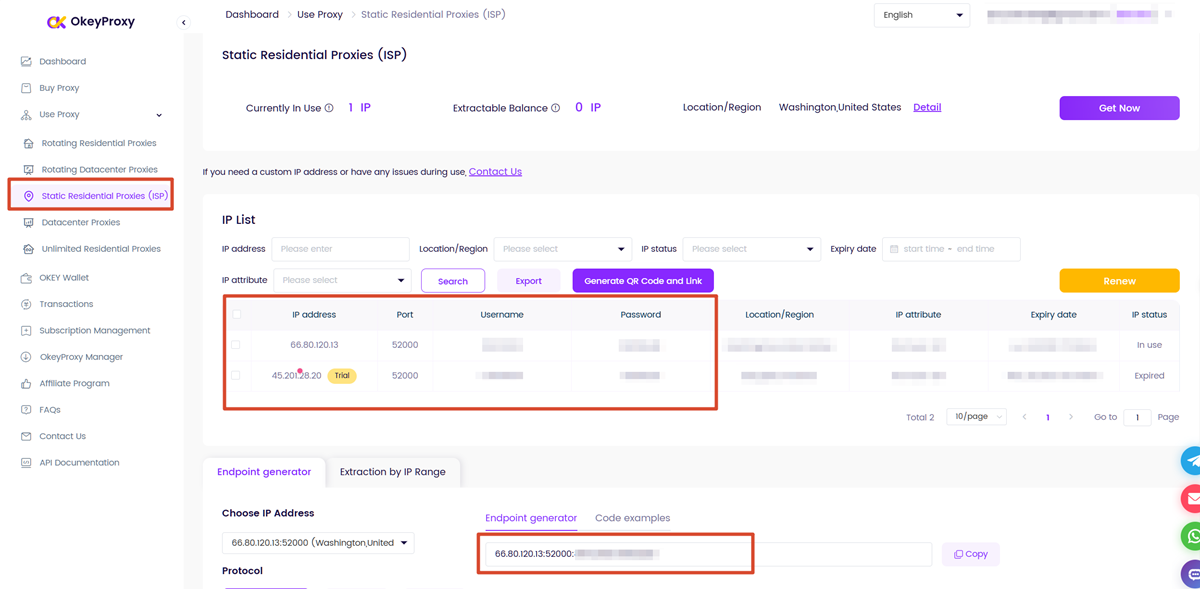Screen dimensions: 1200x589
Task: Open the Choose IP Address dropdown
Action: point(318,543)
